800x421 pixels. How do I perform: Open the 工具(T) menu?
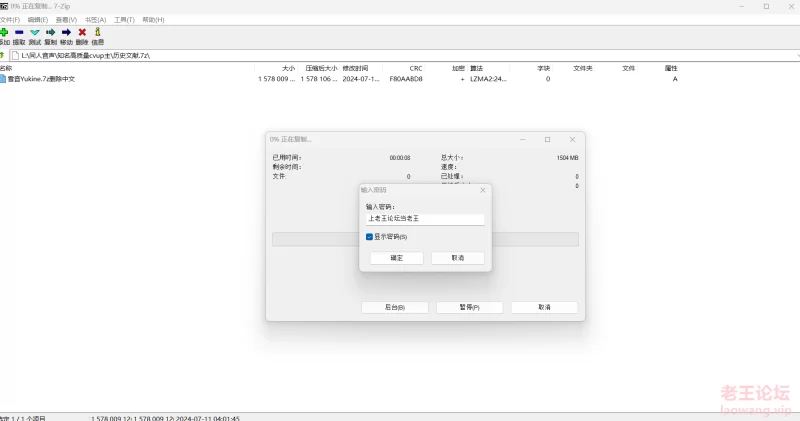point(124,19)
